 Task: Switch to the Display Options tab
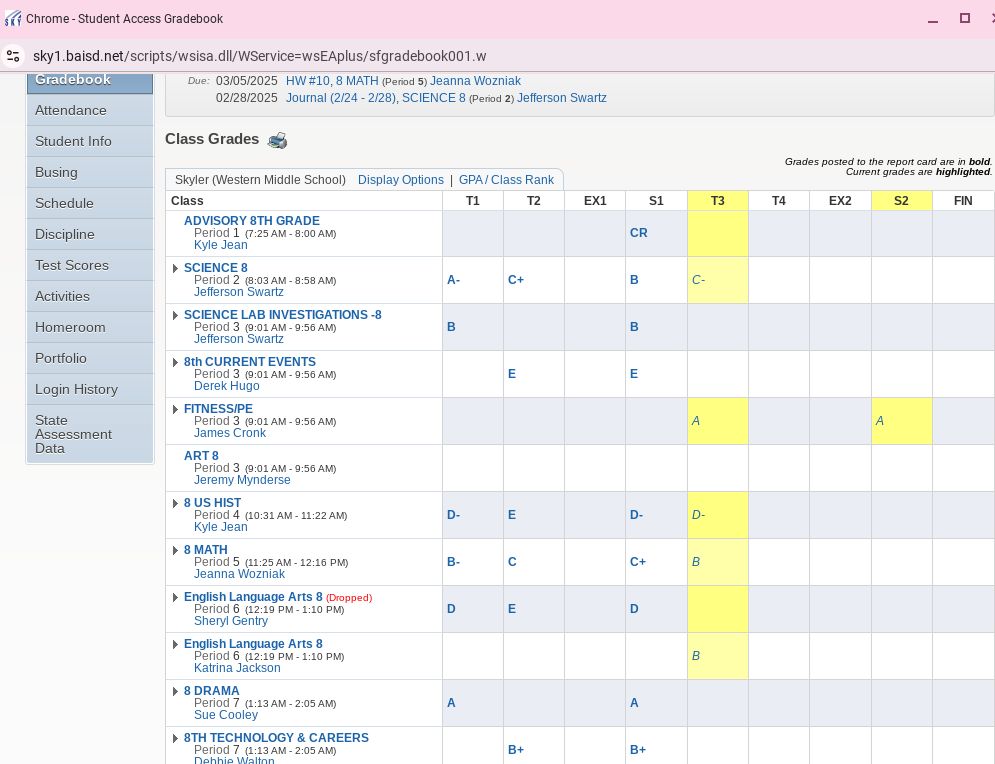(400, 180)
